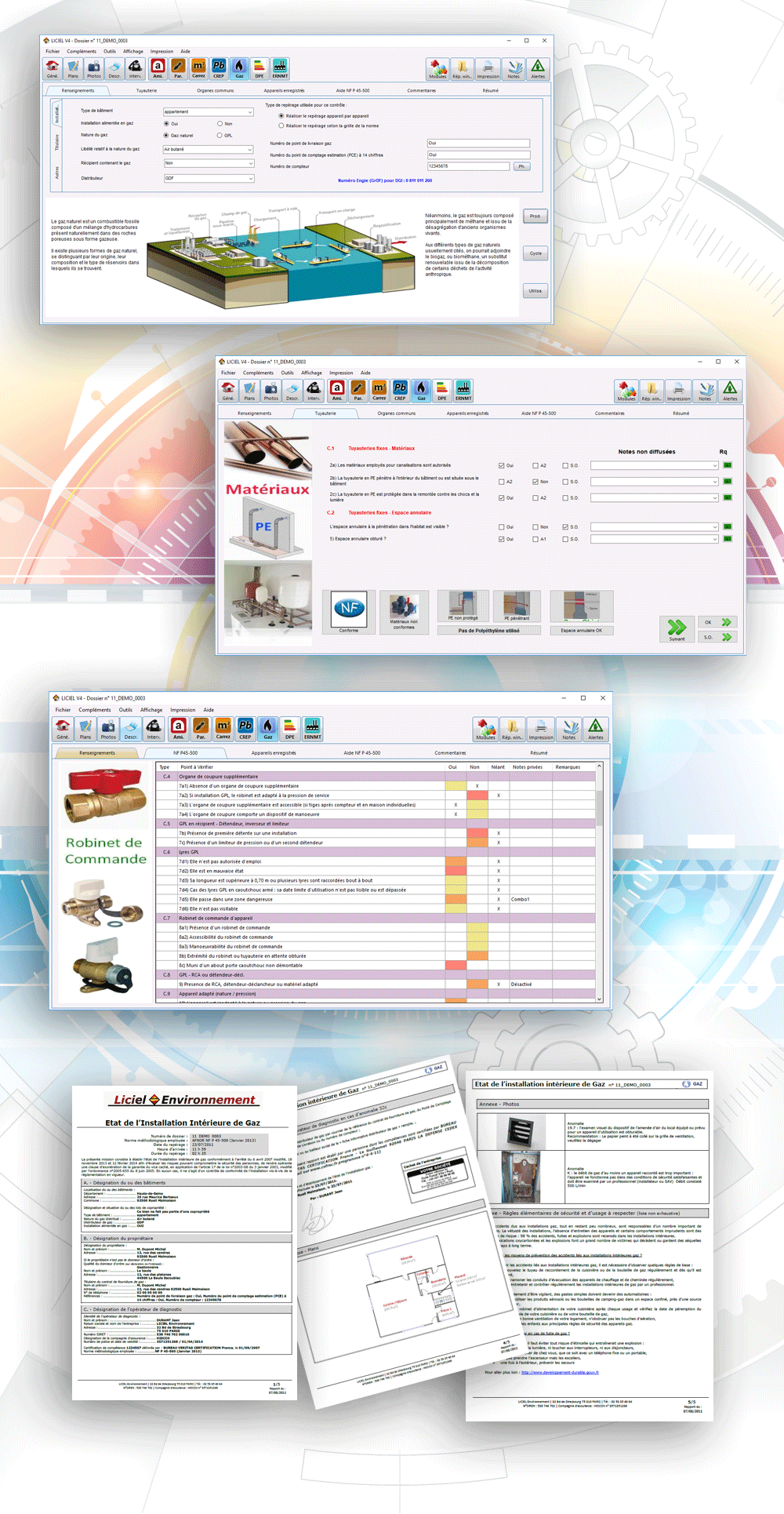This screenshot has height=1514, width=784.
Task: Toggle Non checkbox for row 2b
Action: tap(535, 482)
